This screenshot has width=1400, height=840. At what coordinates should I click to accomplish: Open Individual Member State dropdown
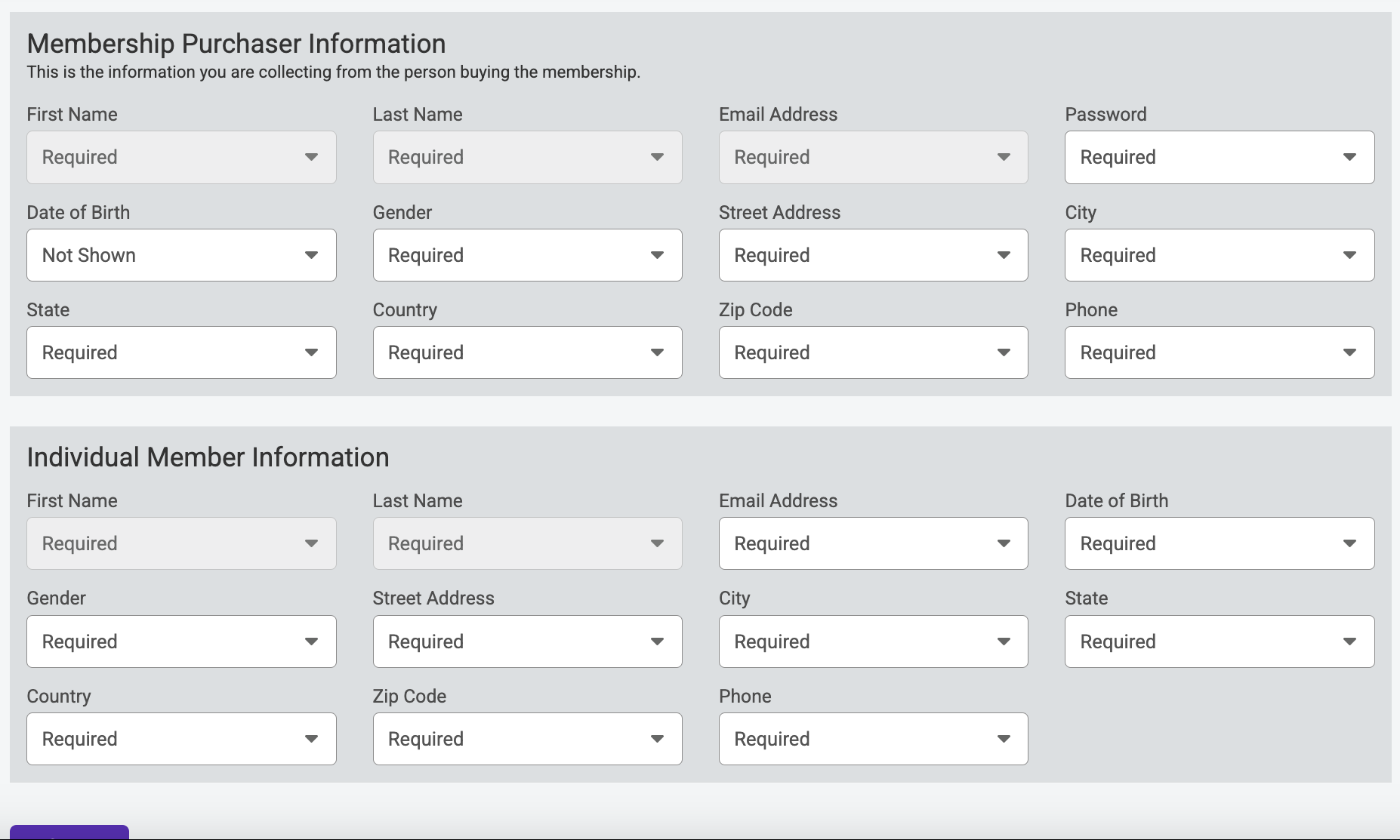(x=1220, y=642)
